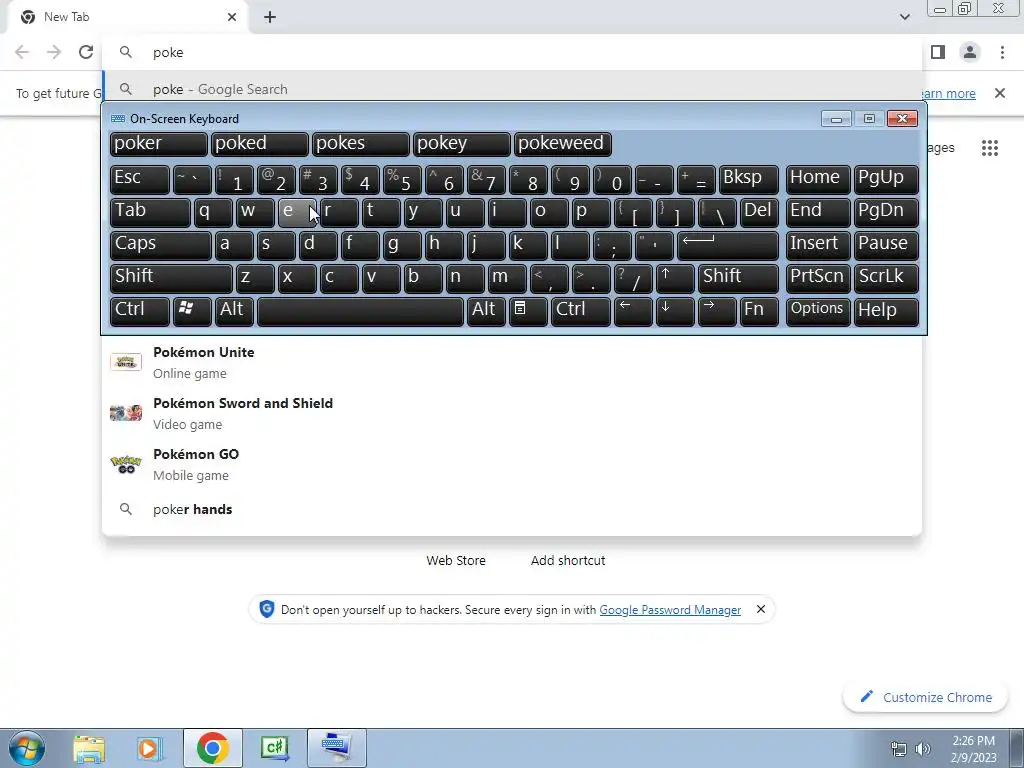Screen dimensions: 1024x768
Task: Click the PrtScn key
Action: point(818,278)
